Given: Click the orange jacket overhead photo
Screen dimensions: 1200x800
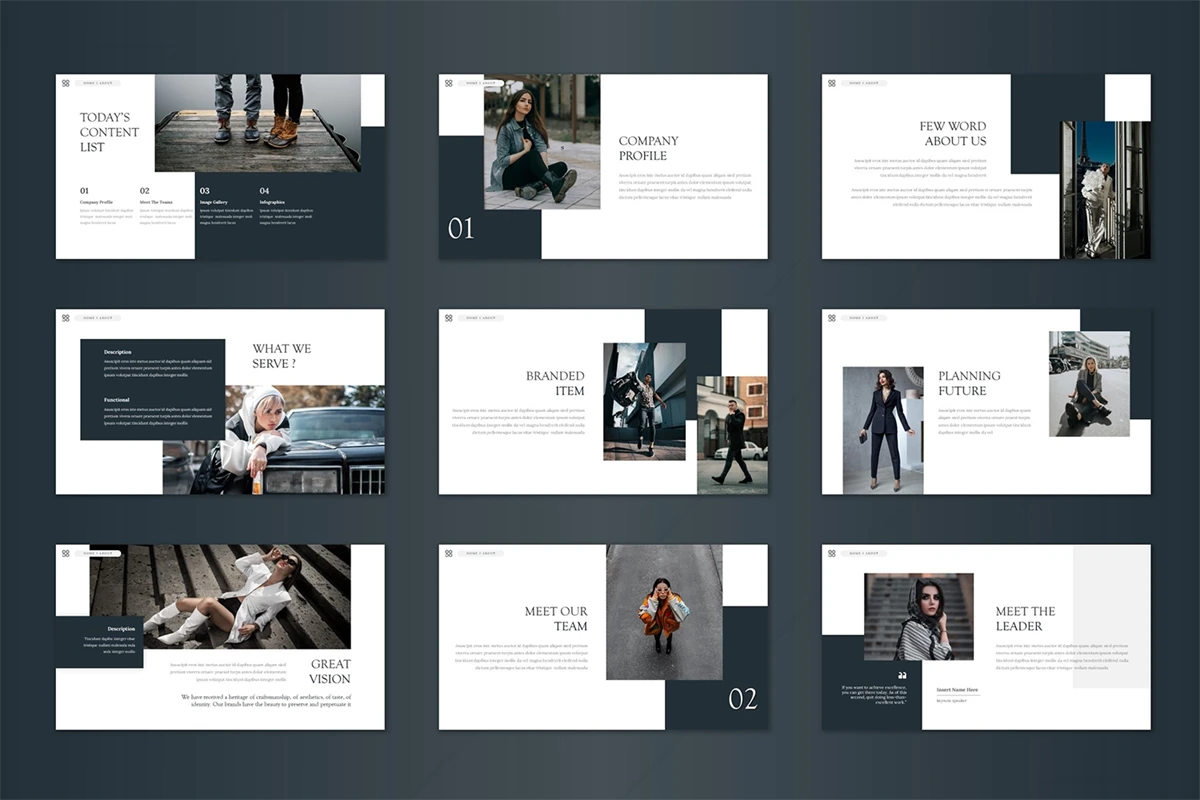Looking at the screenshot, I should pyautogui.click(x=663, y=612).
